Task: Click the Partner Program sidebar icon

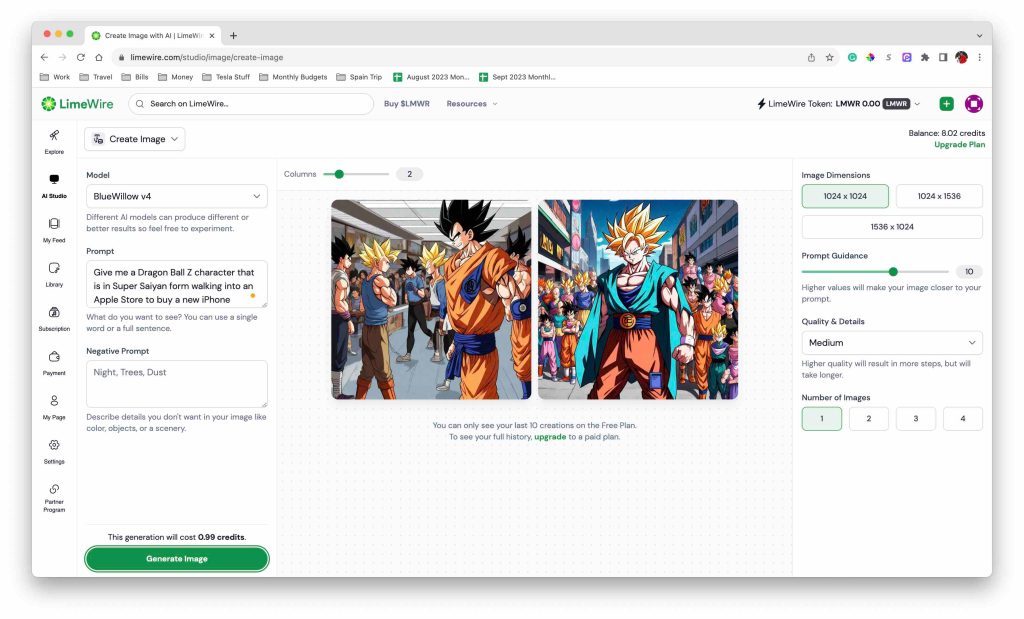Action: [x=54, y=490]
